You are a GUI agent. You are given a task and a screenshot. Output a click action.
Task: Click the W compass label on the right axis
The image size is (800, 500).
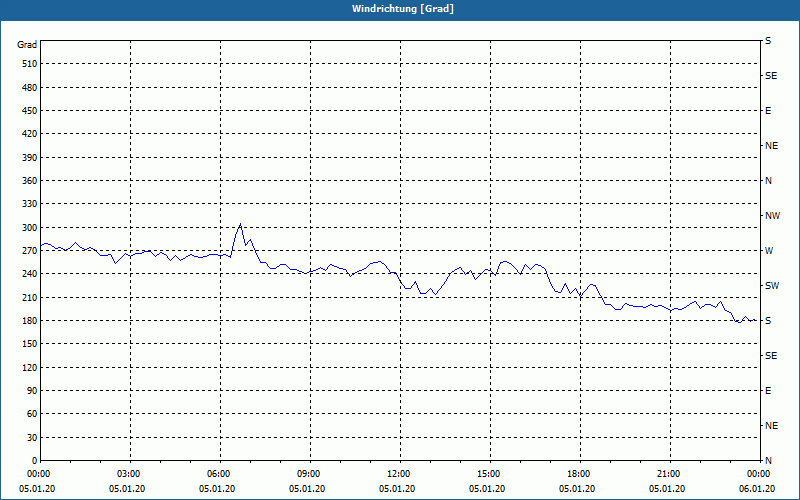[769, 251]
